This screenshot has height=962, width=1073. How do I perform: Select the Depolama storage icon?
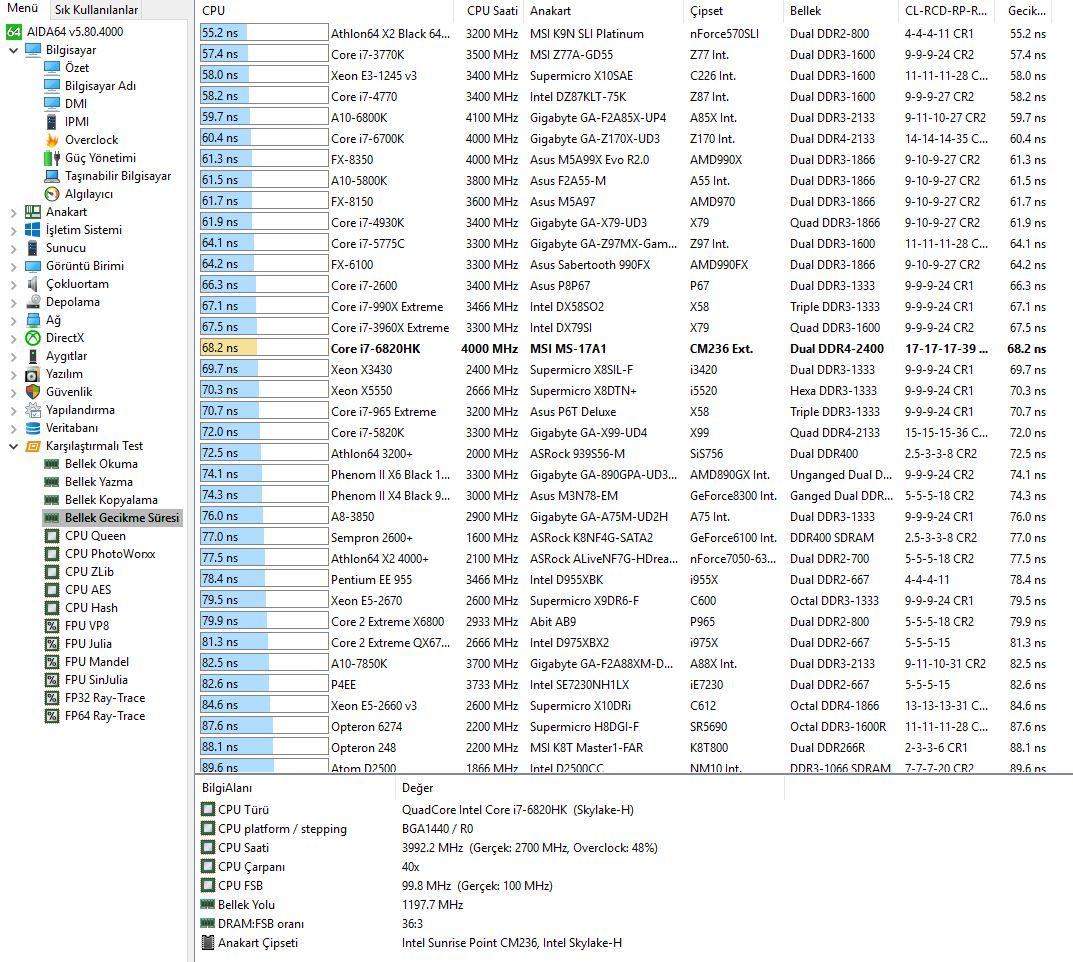click(33, 302)
